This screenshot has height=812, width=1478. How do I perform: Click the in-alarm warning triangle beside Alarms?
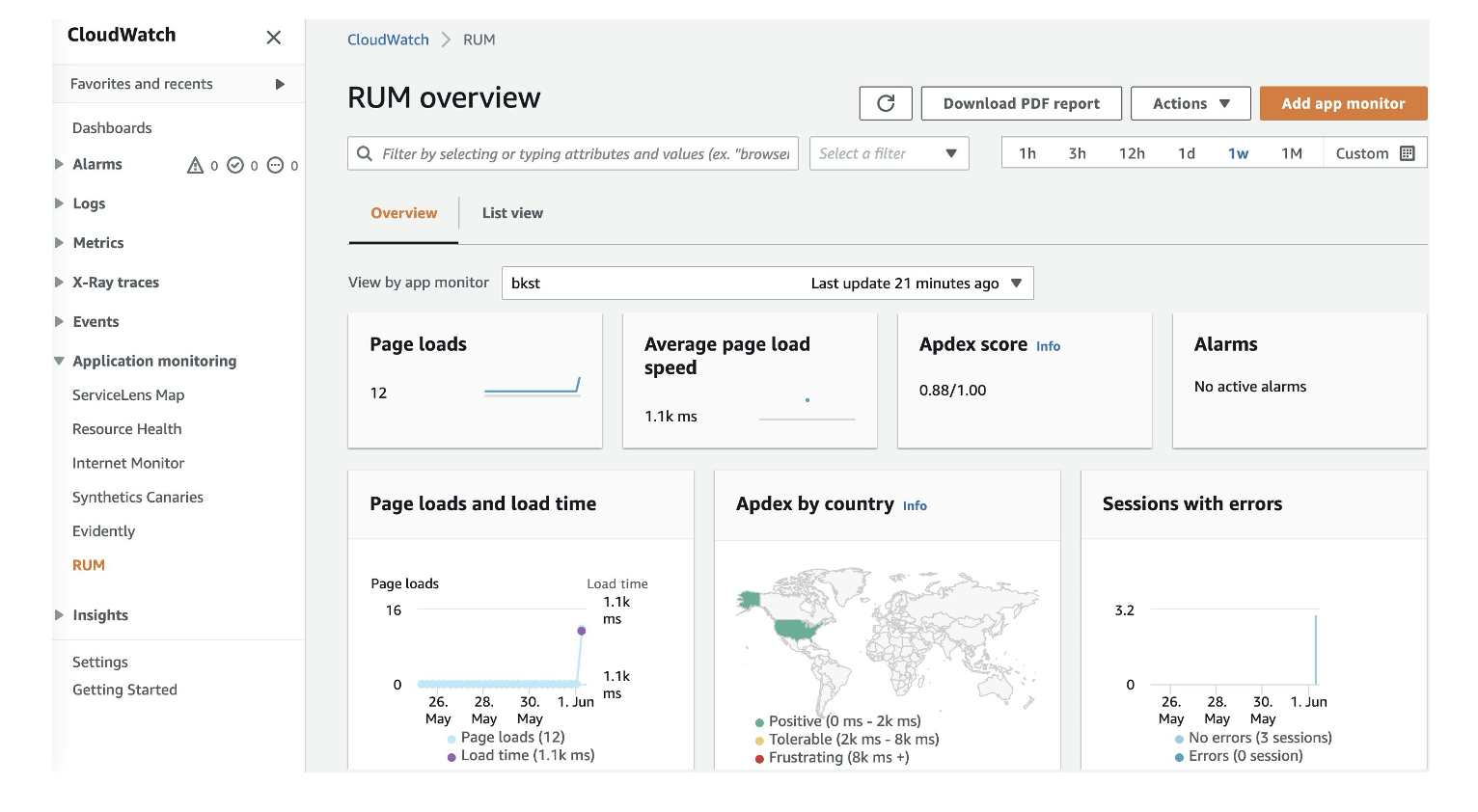(x=196, y=165)
